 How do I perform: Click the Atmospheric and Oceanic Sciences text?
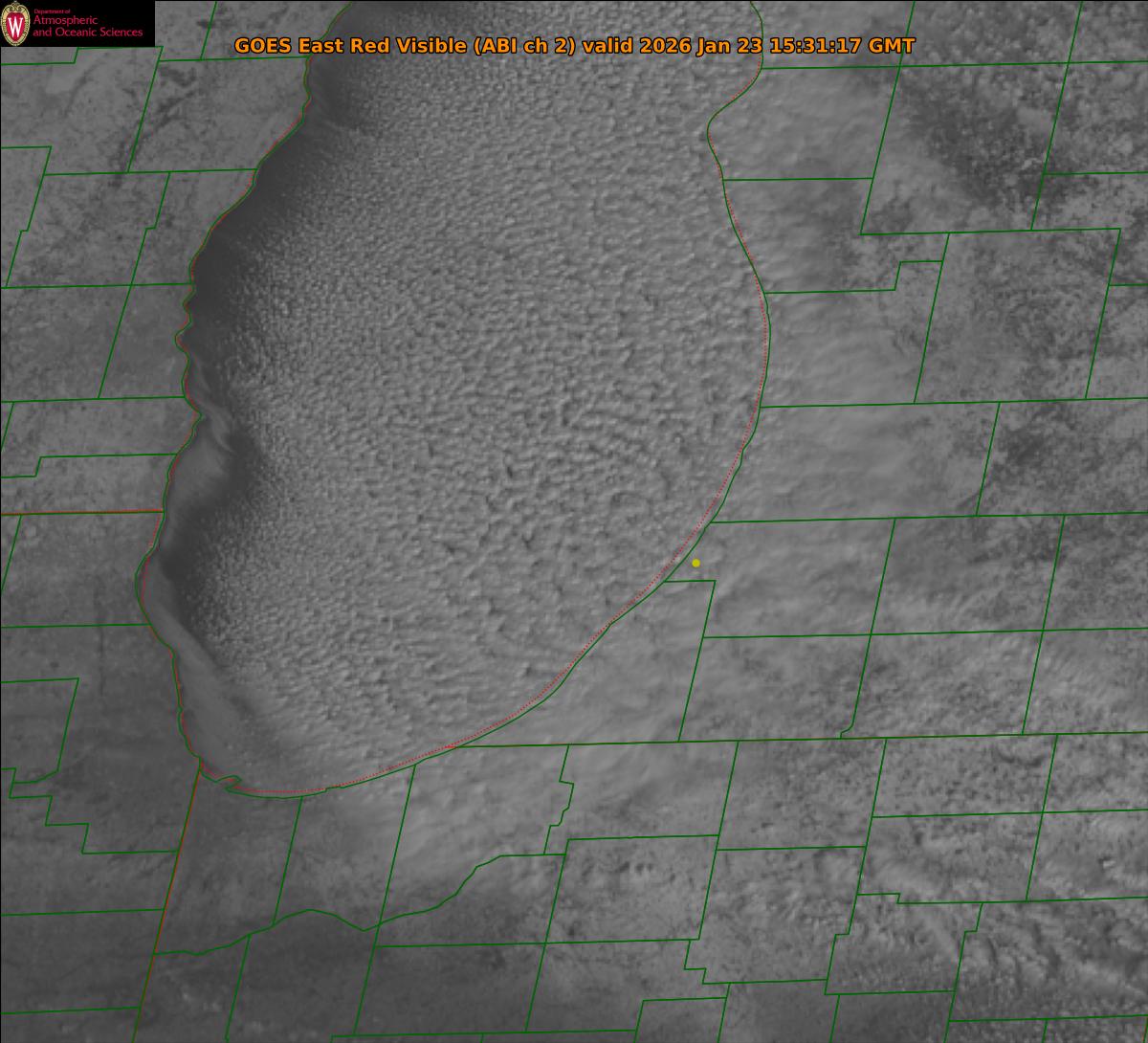87,27
